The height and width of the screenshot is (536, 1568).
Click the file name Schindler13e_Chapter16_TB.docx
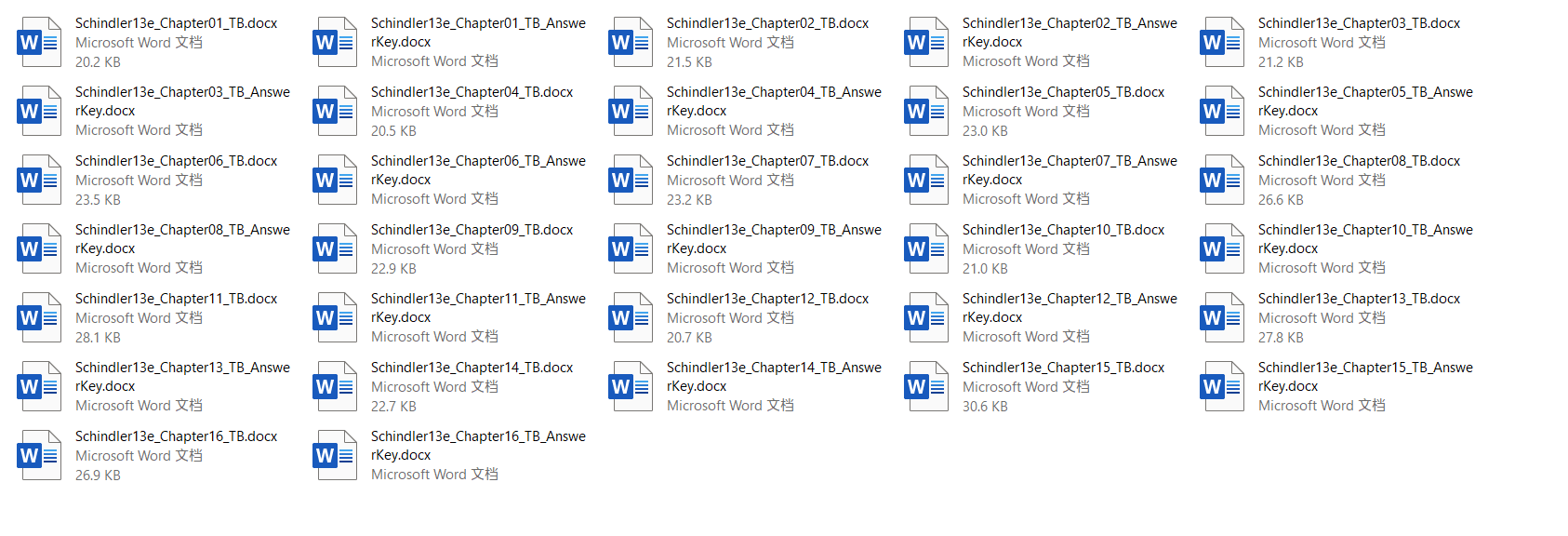[176, 436]
